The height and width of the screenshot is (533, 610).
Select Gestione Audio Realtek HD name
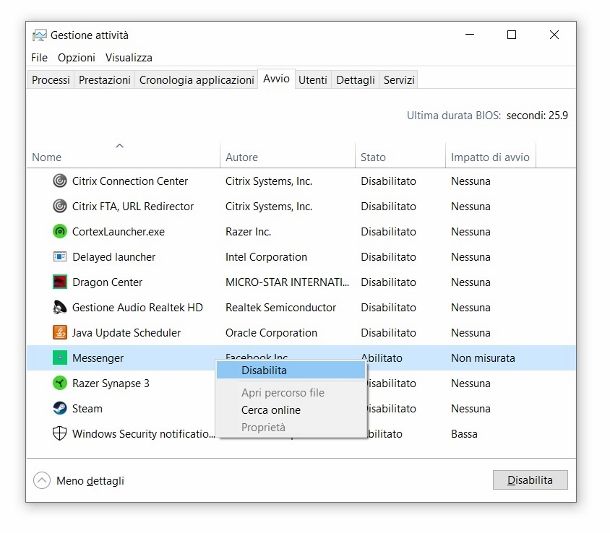coord(138,307)
